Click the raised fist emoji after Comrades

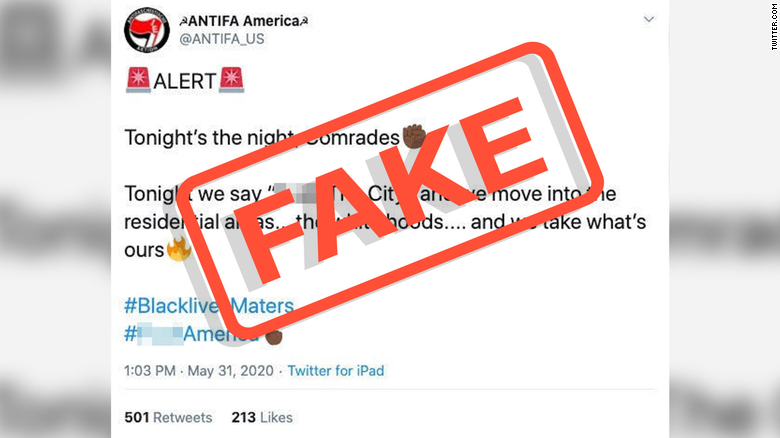414,136
